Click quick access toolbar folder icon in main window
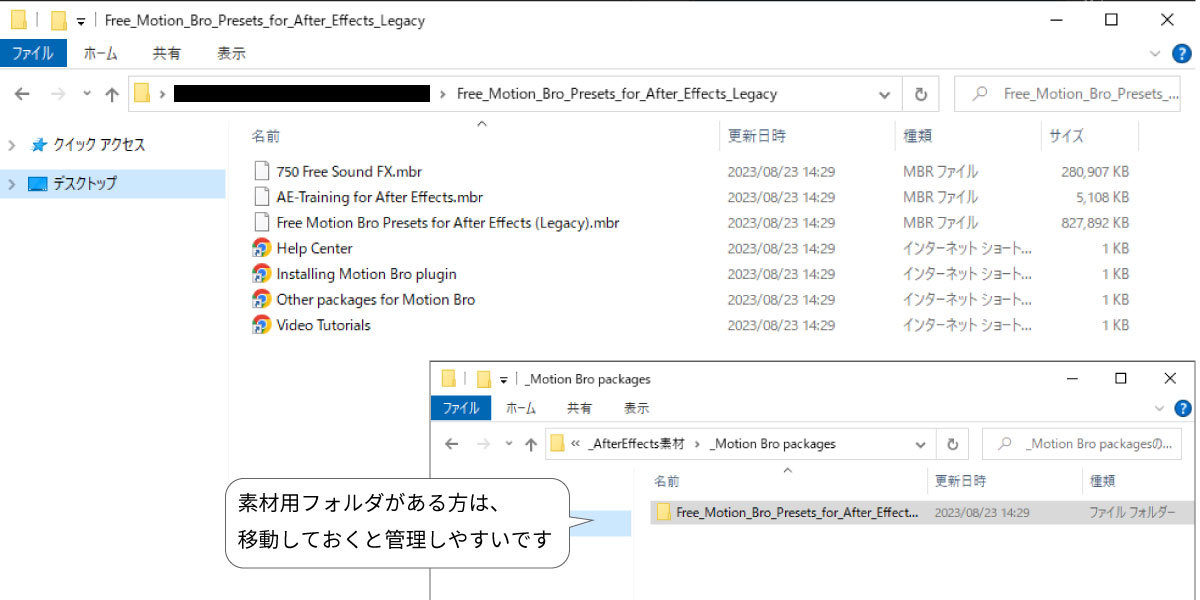 59,20
